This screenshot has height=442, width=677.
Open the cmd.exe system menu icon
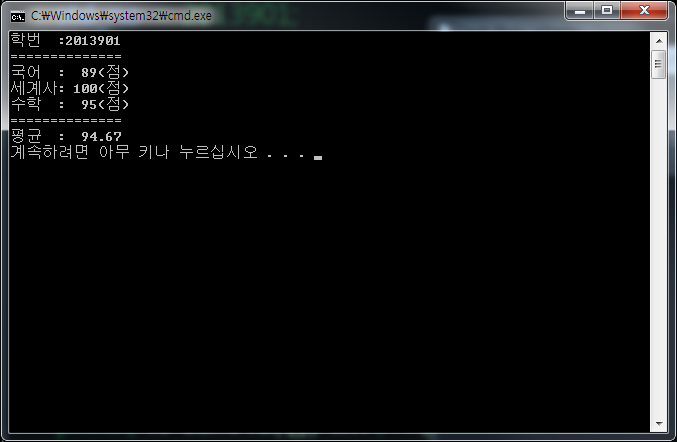click(18, 16)
